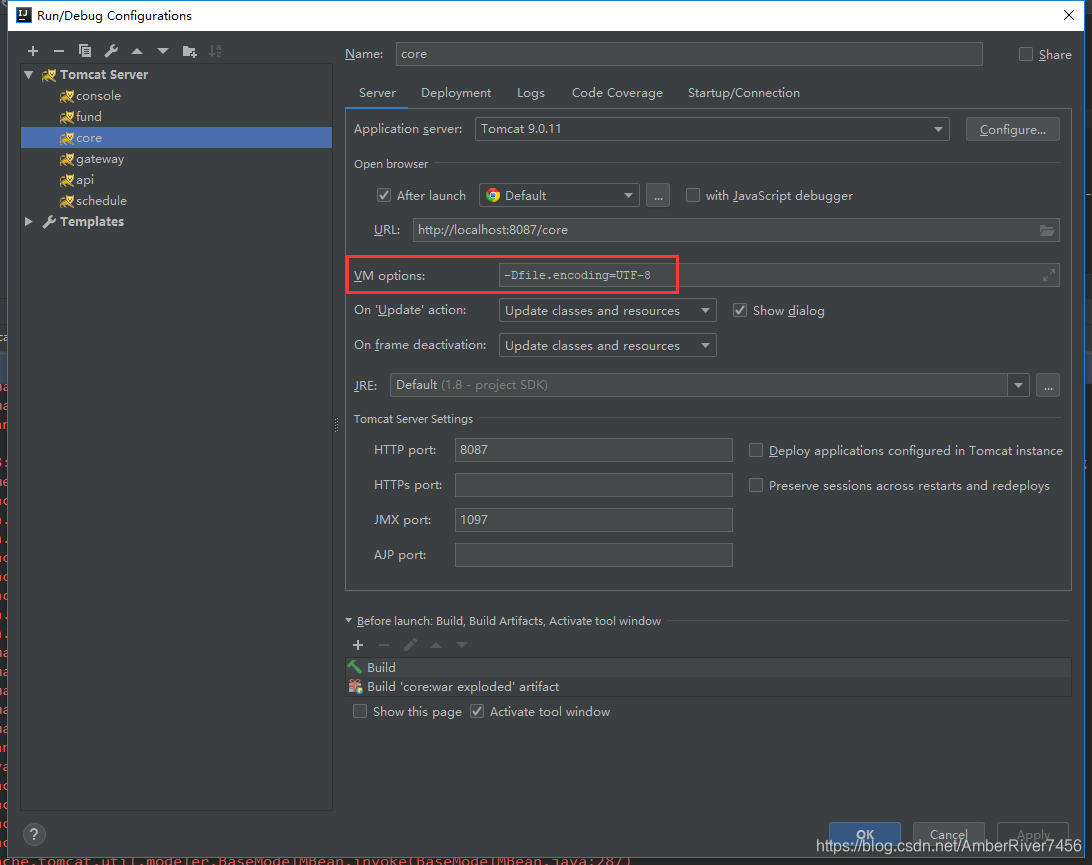Move configuration up in the list

pyautogui.click(x=137, y=51)
